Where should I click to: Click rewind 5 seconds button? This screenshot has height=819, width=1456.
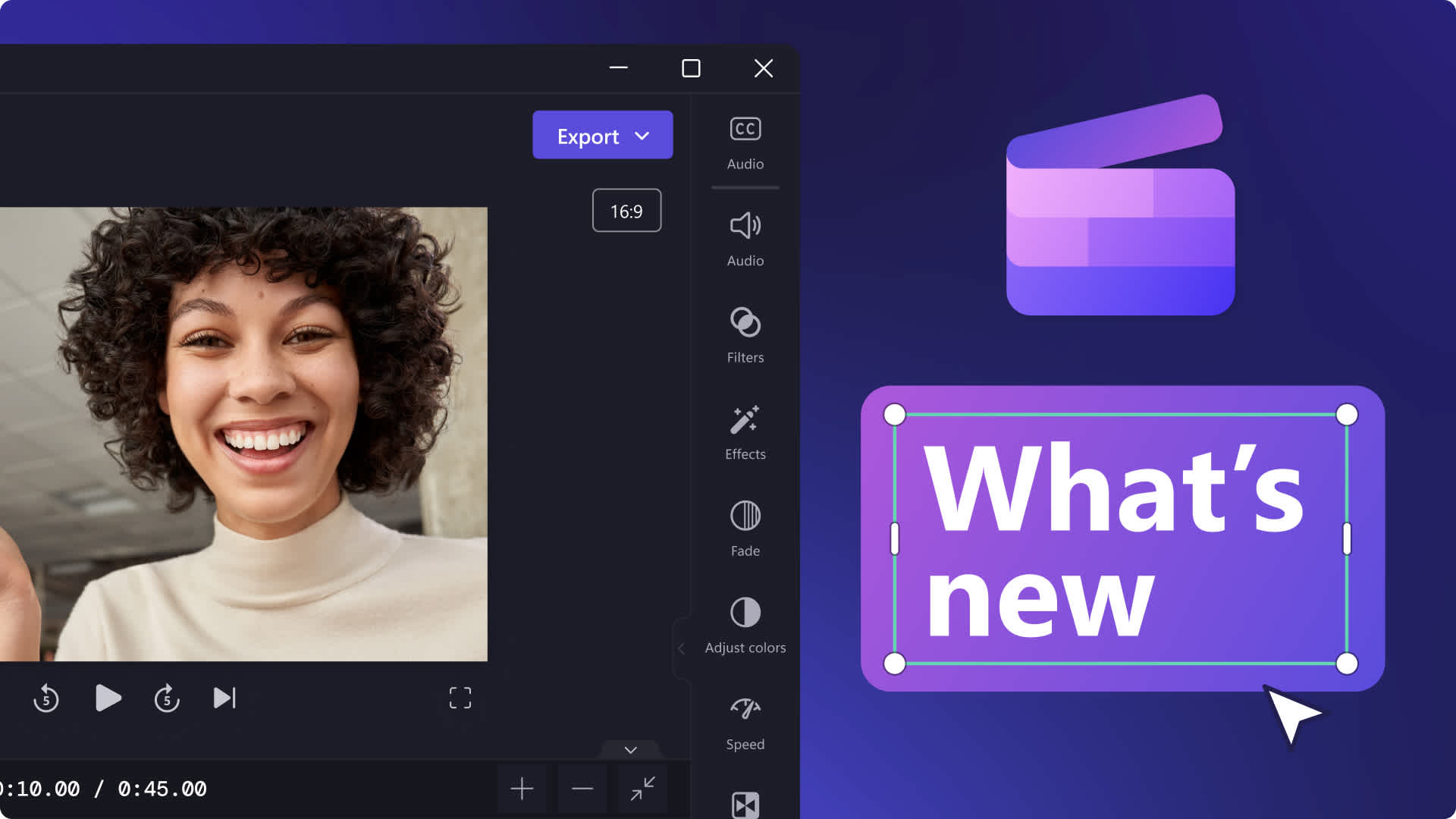[x=47, y=698]
